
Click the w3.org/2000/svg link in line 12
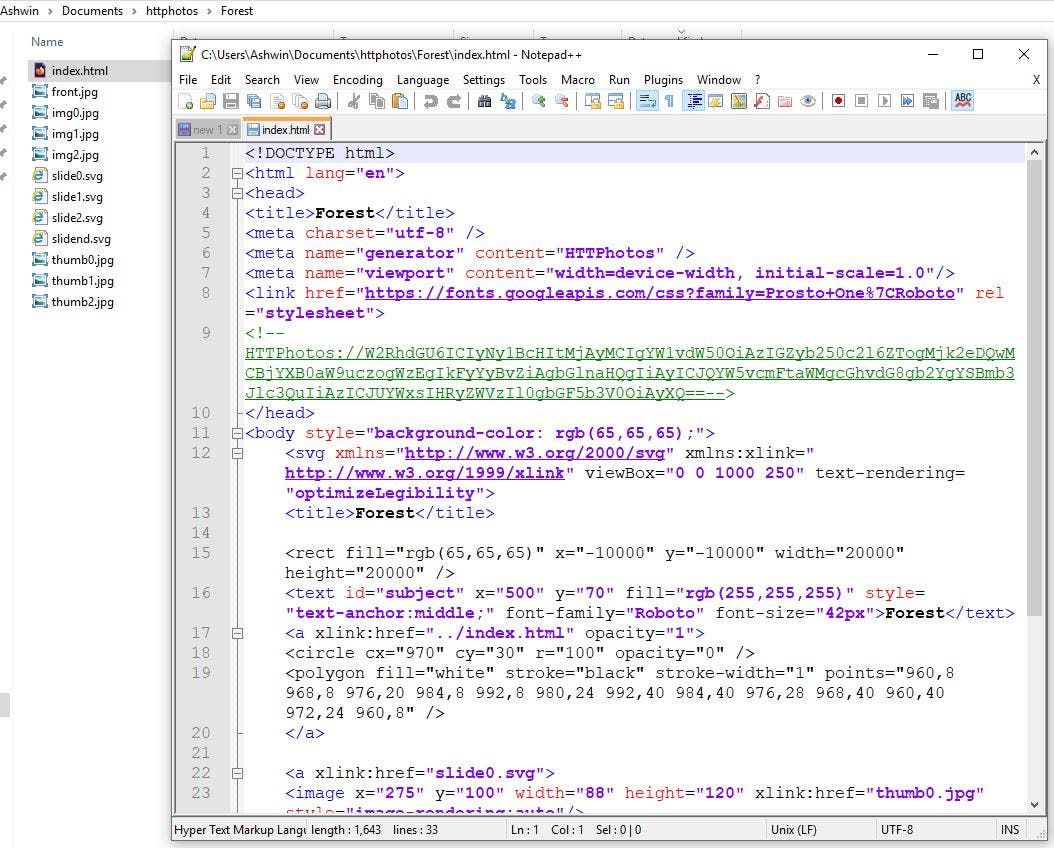[x=534, y=453]
